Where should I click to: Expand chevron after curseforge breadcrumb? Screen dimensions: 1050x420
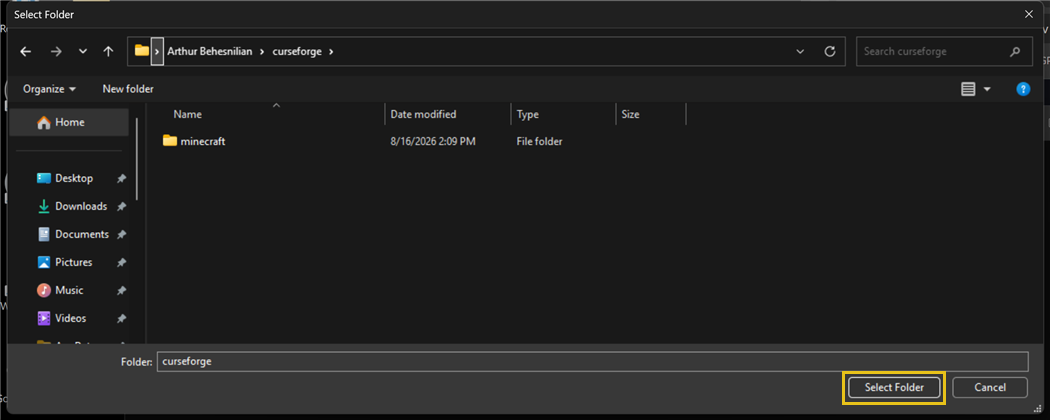pyautogui.click(x=330, y=52)
